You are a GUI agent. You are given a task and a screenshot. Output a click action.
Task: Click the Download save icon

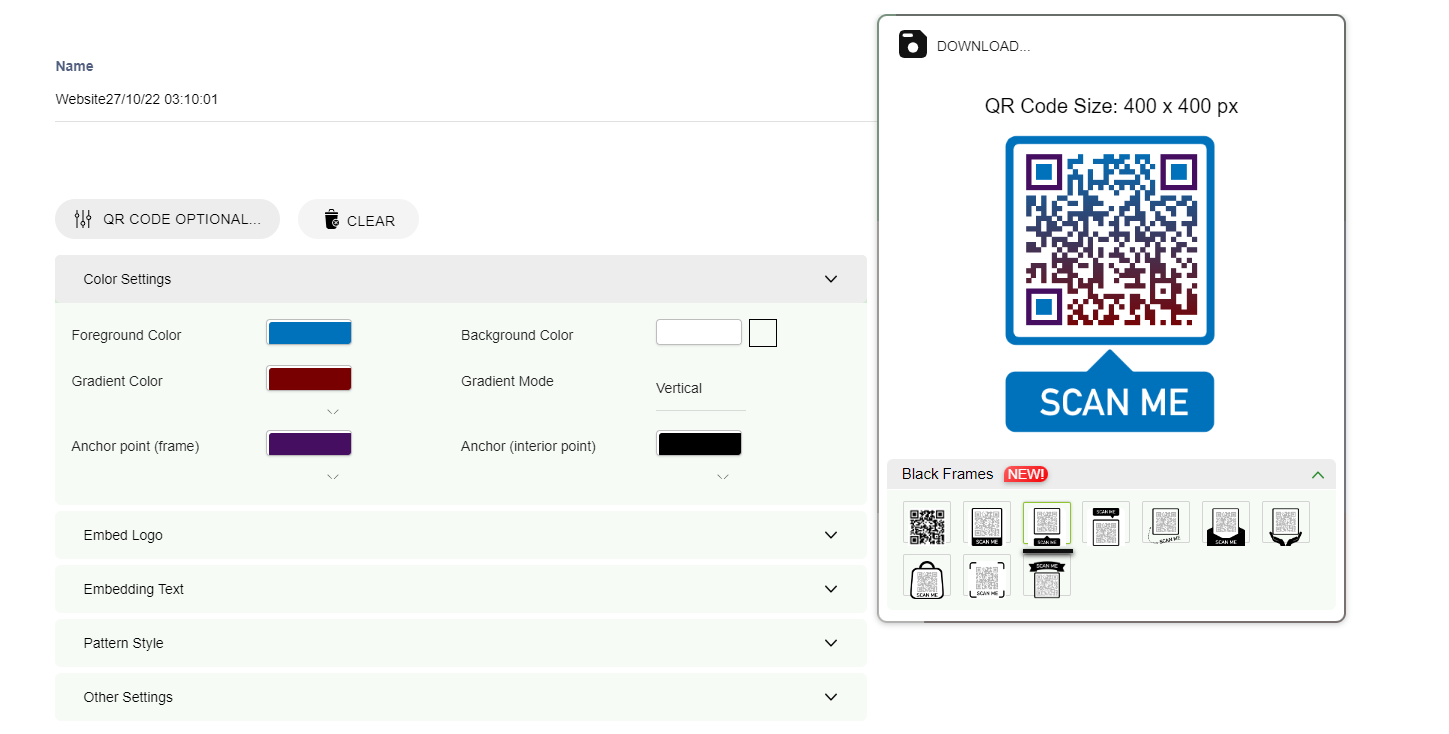pyautogui.click(x=912, y=45)
